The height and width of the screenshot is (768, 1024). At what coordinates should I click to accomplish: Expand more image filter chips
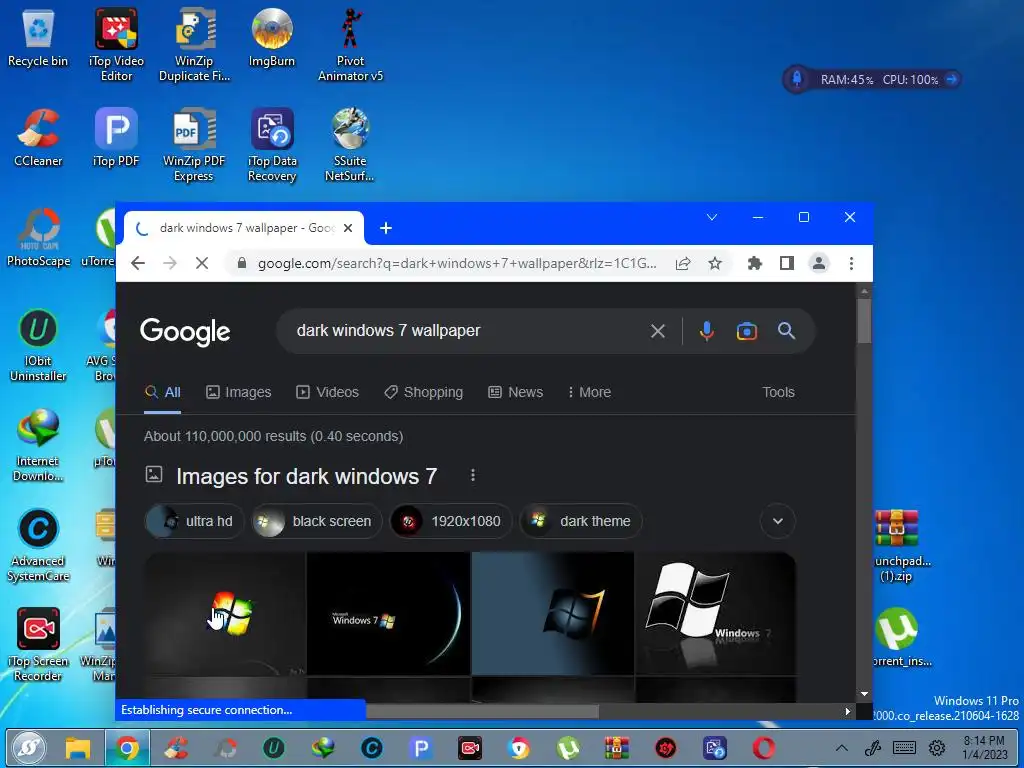coord(778,521)
